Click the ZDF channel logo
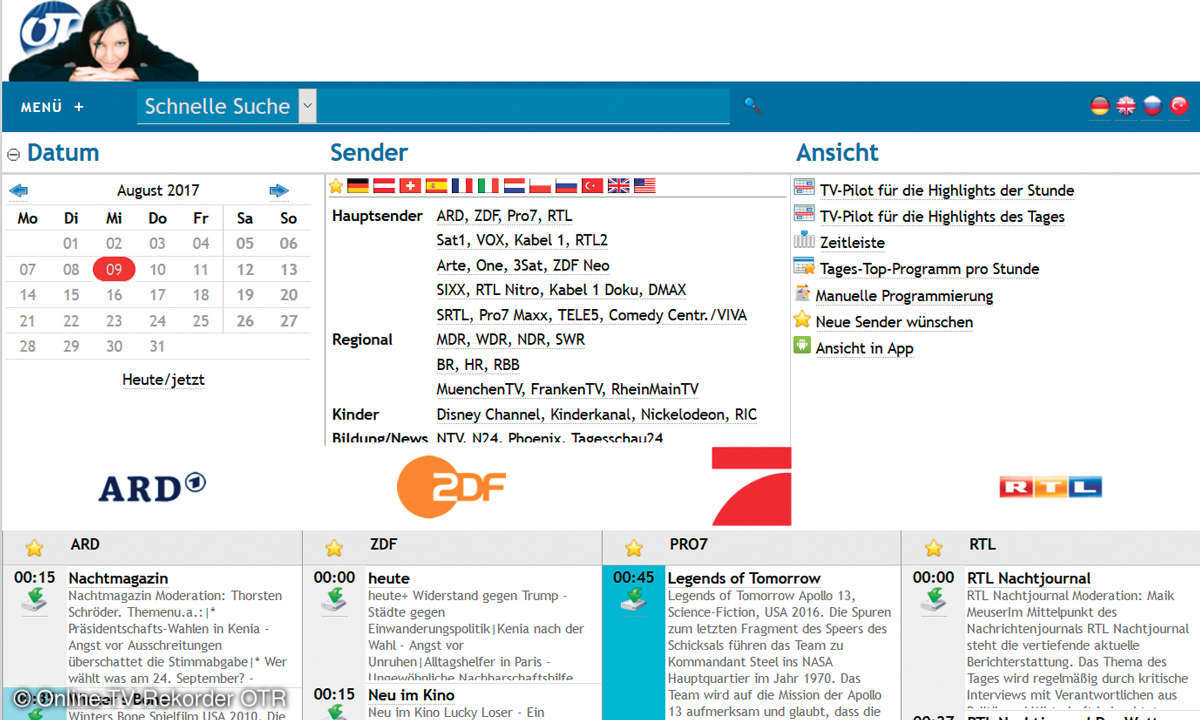The width and height of the screenshot is (1200, 720). pyautogui.click(x=451, y=487)
